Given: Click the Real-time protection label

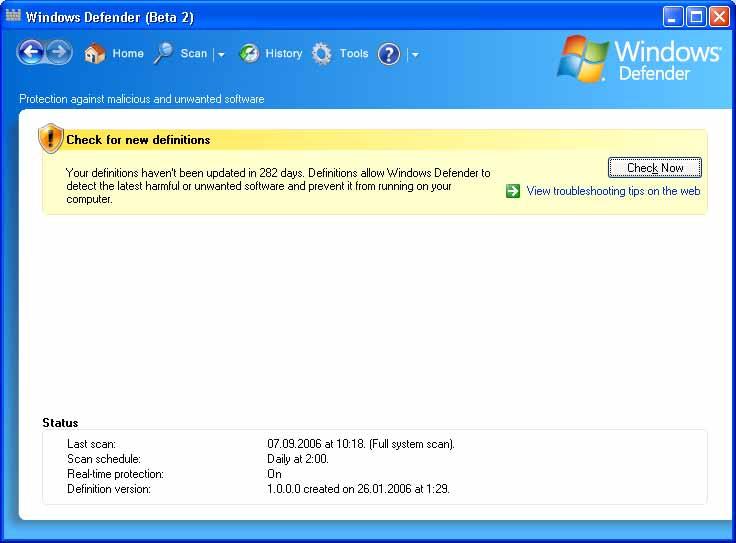Looking at the screenshot, I should pos(115,474).
